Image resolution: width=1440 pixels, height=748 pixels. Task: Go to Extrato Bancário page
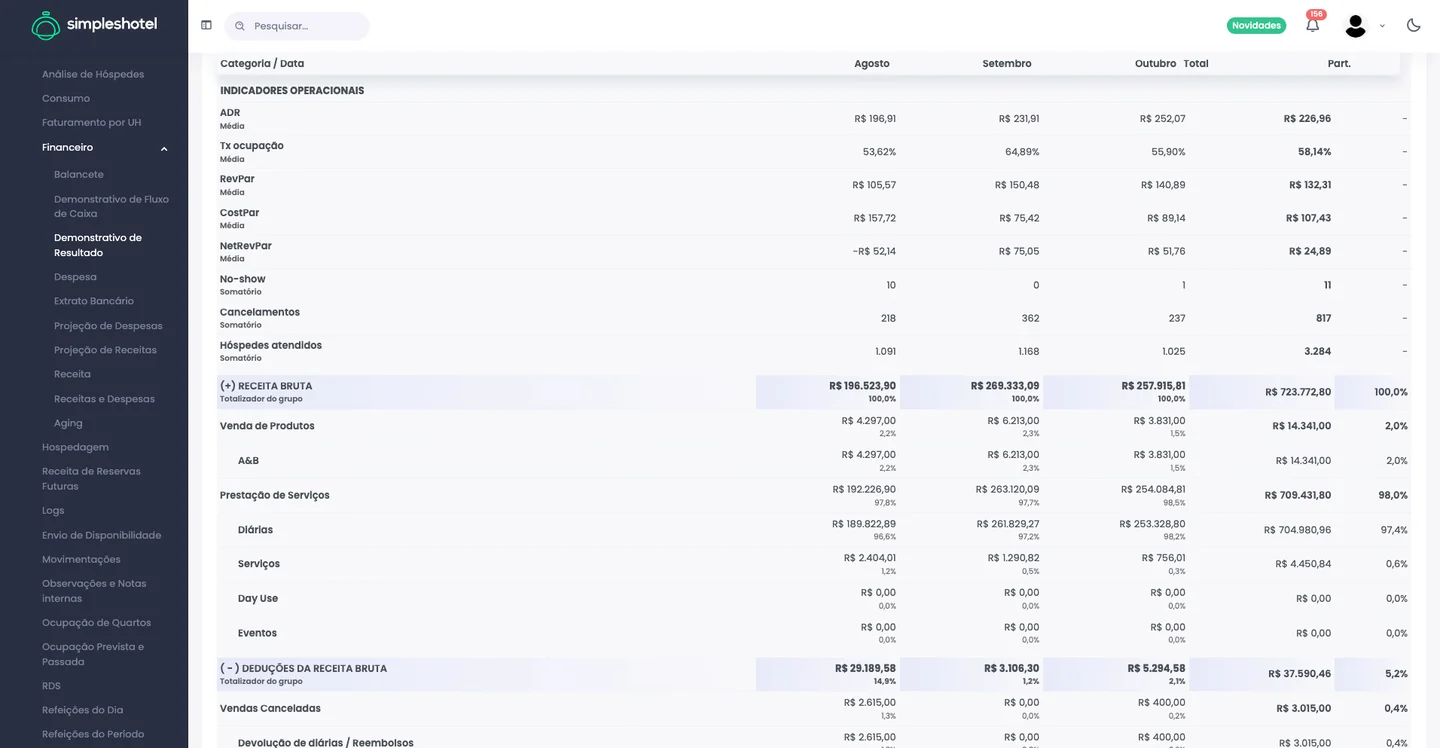[x=94, y=301]
